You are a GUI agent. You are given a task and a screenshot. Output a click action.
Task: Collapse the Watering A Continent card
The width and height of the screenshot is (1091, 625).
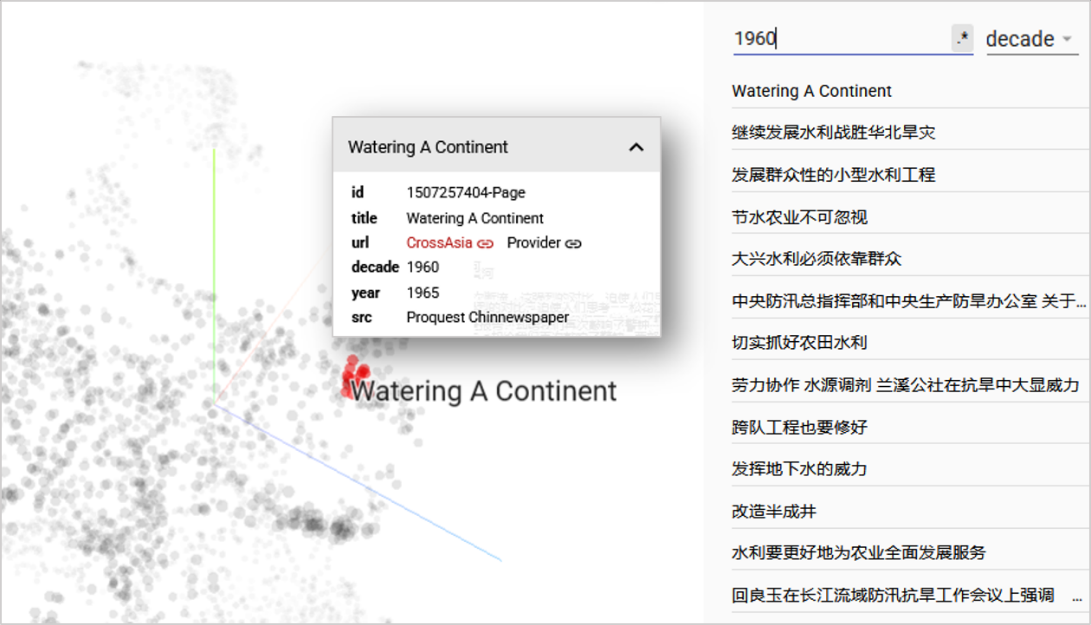pyautogui.click(x=635, y=147)
